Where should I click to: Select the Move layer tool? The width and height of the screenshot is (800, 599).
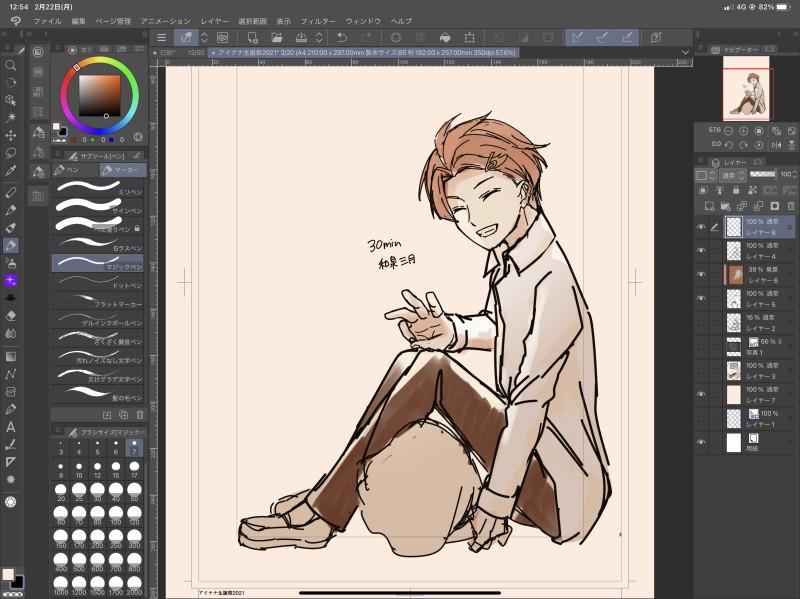pyautogui.click(x=11, y=135)
